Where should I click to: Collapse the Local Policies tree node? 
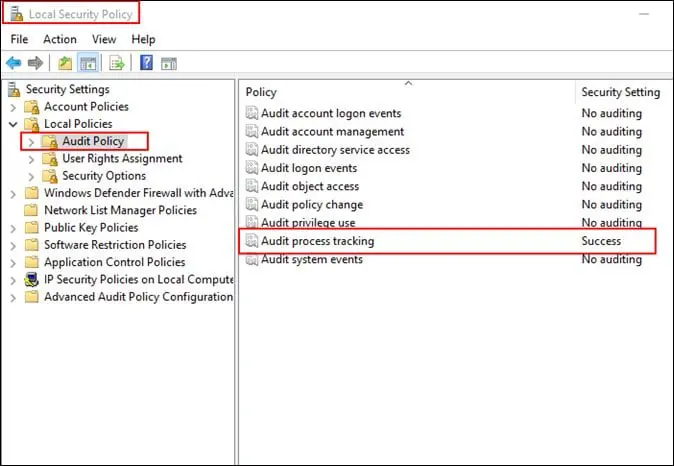(13, 124)
